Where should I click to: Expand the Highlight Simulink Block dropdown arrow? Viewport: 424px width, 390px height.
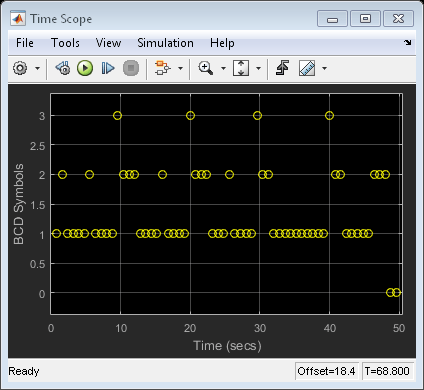(180, 68)
